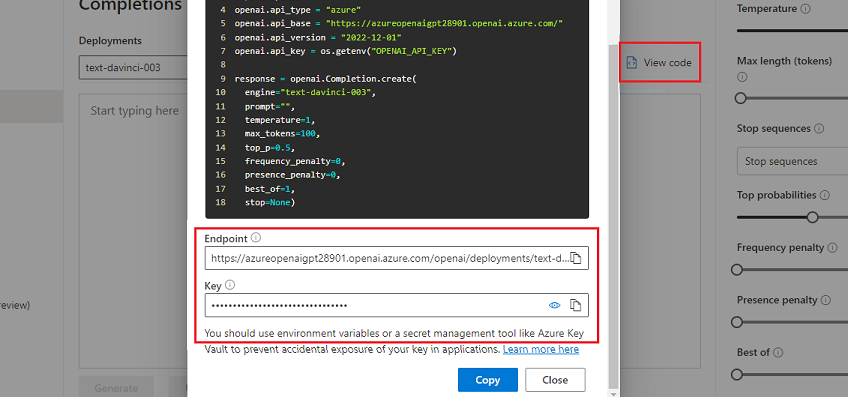Close the sample code dialog
The width and height of the screenshot is (848, 397).
555,380
